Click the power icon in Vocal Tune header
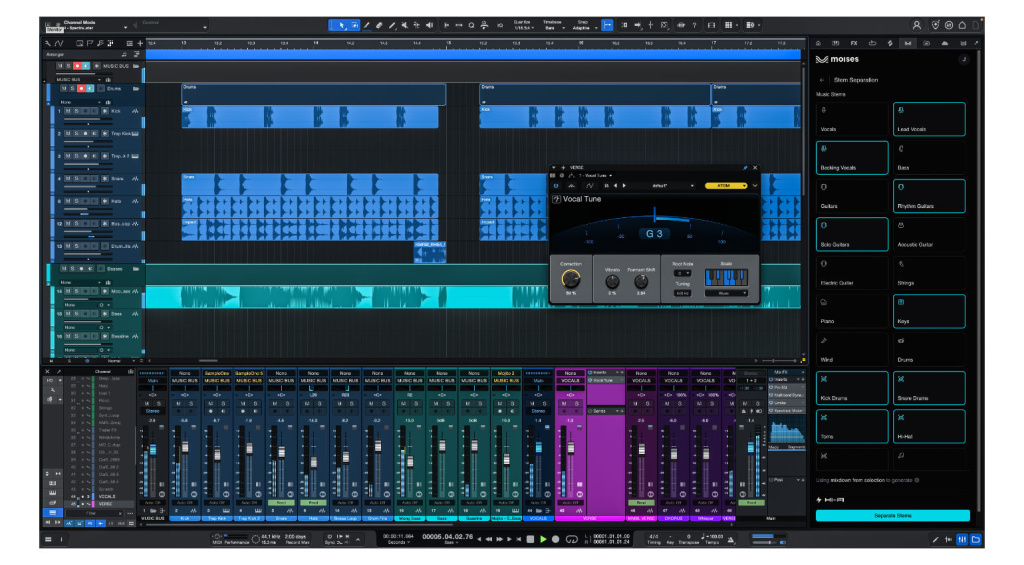1024x565 pixels. coord(556,186)
